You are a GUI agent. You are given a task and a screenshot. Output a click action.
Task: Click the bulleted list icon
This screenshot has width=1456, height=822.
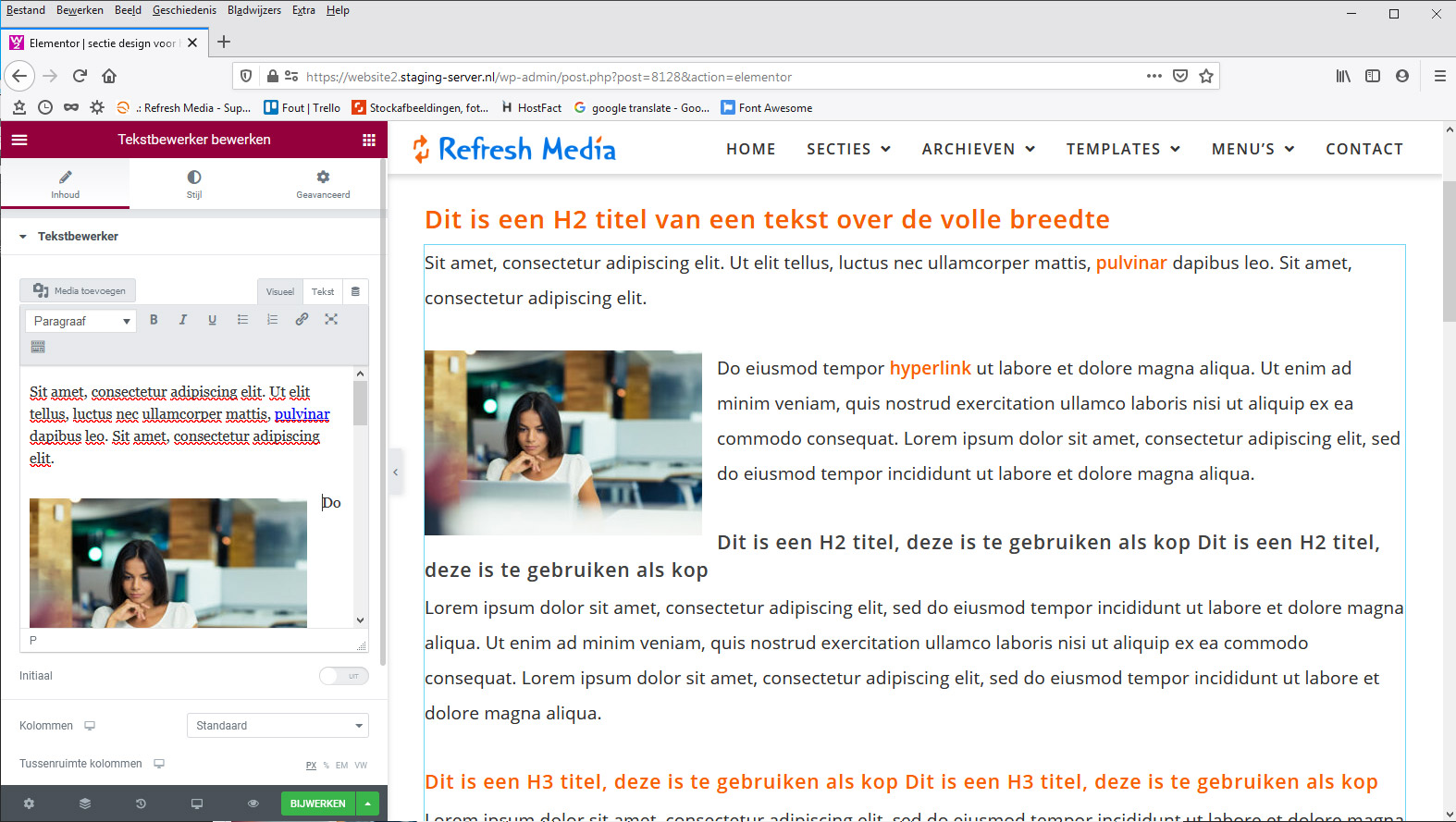242,320
